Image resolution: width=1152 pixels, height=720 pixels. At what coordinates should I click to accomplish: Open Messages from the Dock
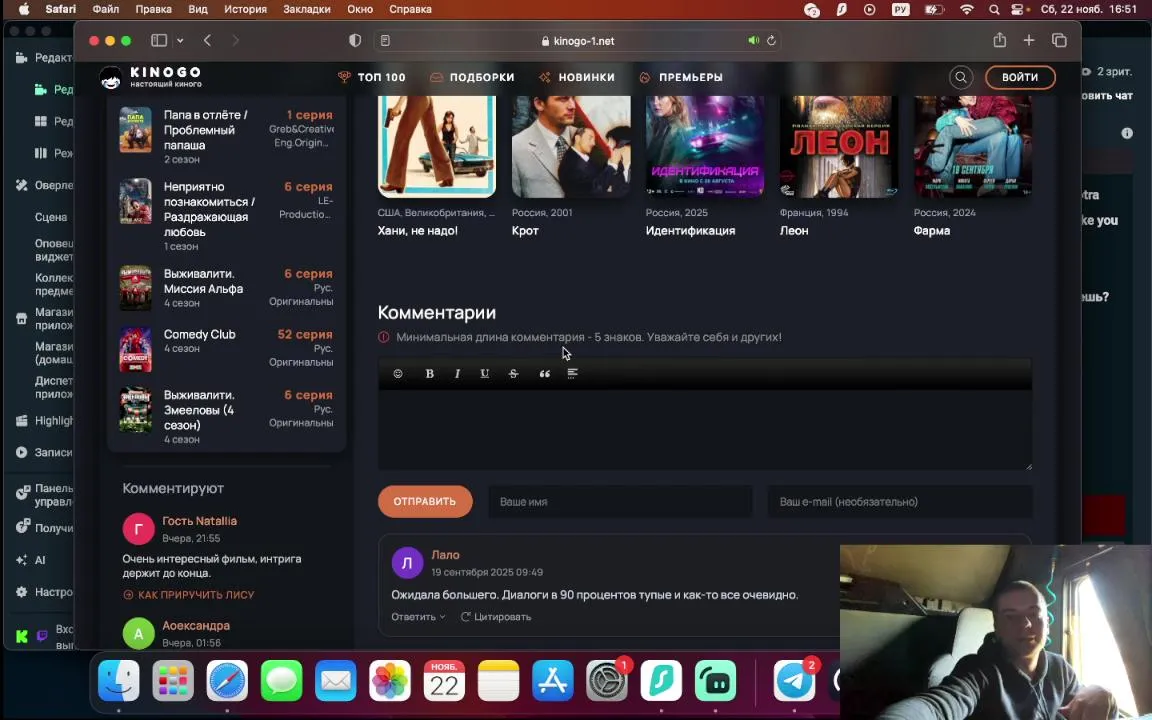click(x=281, y=680)
